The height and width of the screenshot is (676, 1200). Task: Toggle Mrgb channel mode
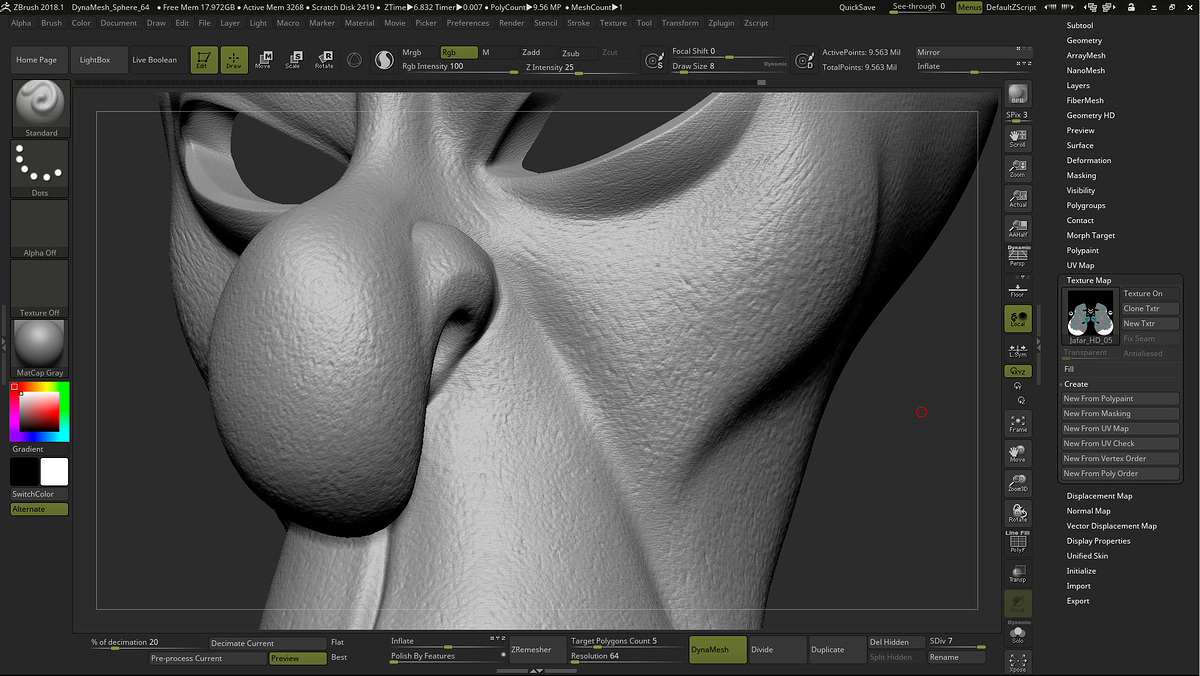[413, 52]
